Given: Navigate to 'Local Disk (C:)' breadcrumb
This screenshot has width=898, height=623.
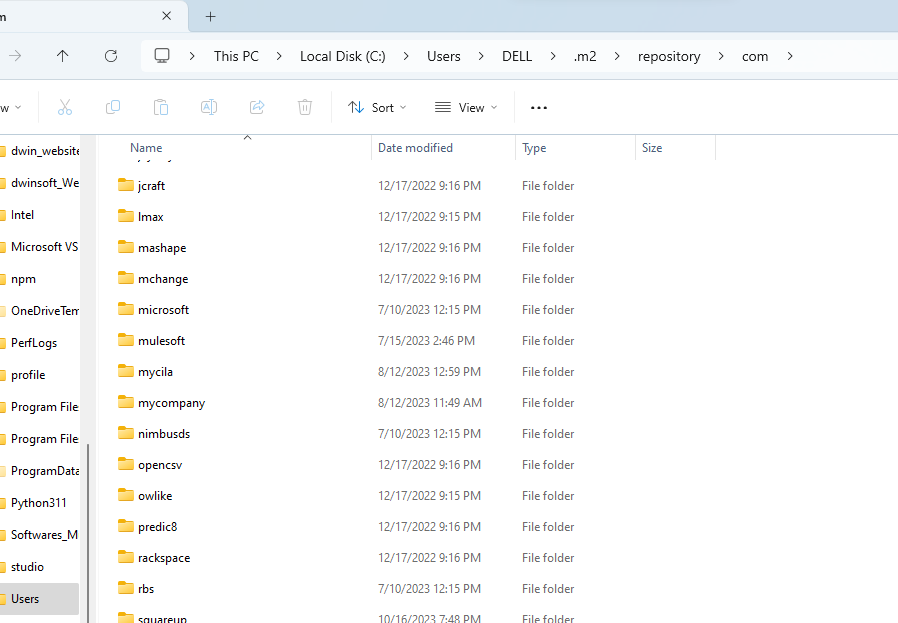Looking at the screenshot, I should [343, 56].
